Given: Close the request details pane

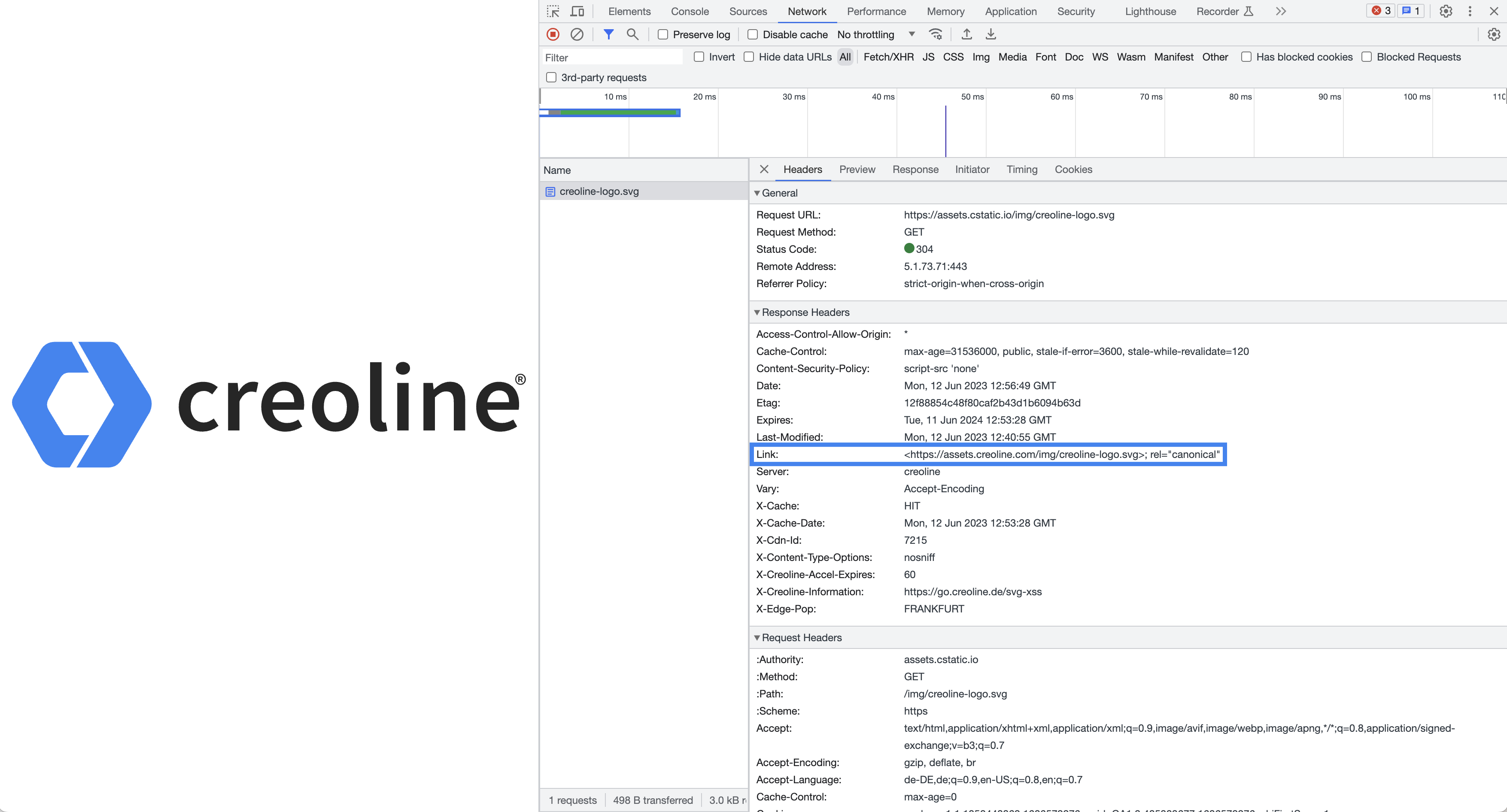Looking at the screenshot, I should click(x=763, y=169).
